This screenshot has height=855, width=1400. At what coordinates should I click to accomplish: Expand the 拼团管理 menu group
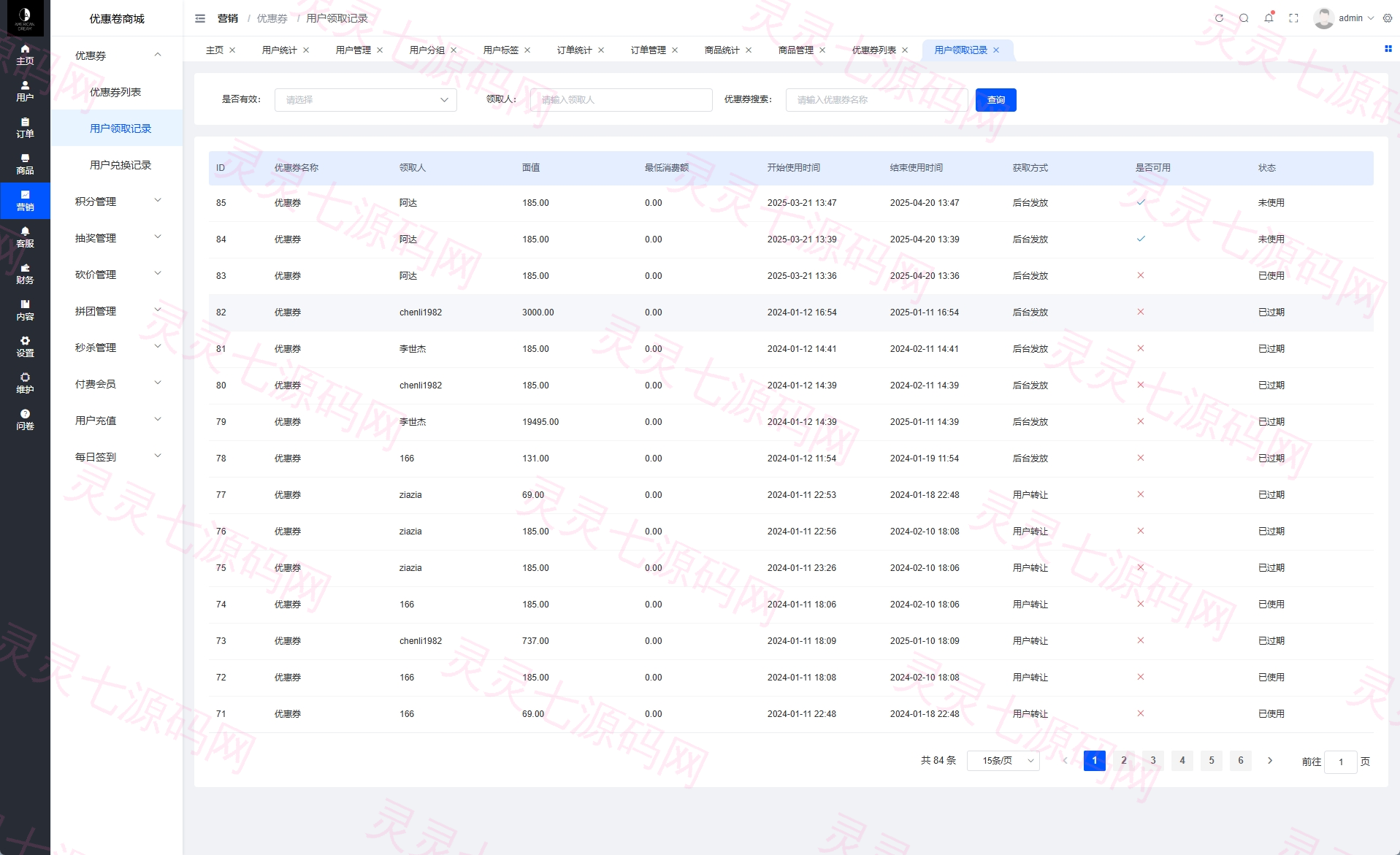pos(117,311)
